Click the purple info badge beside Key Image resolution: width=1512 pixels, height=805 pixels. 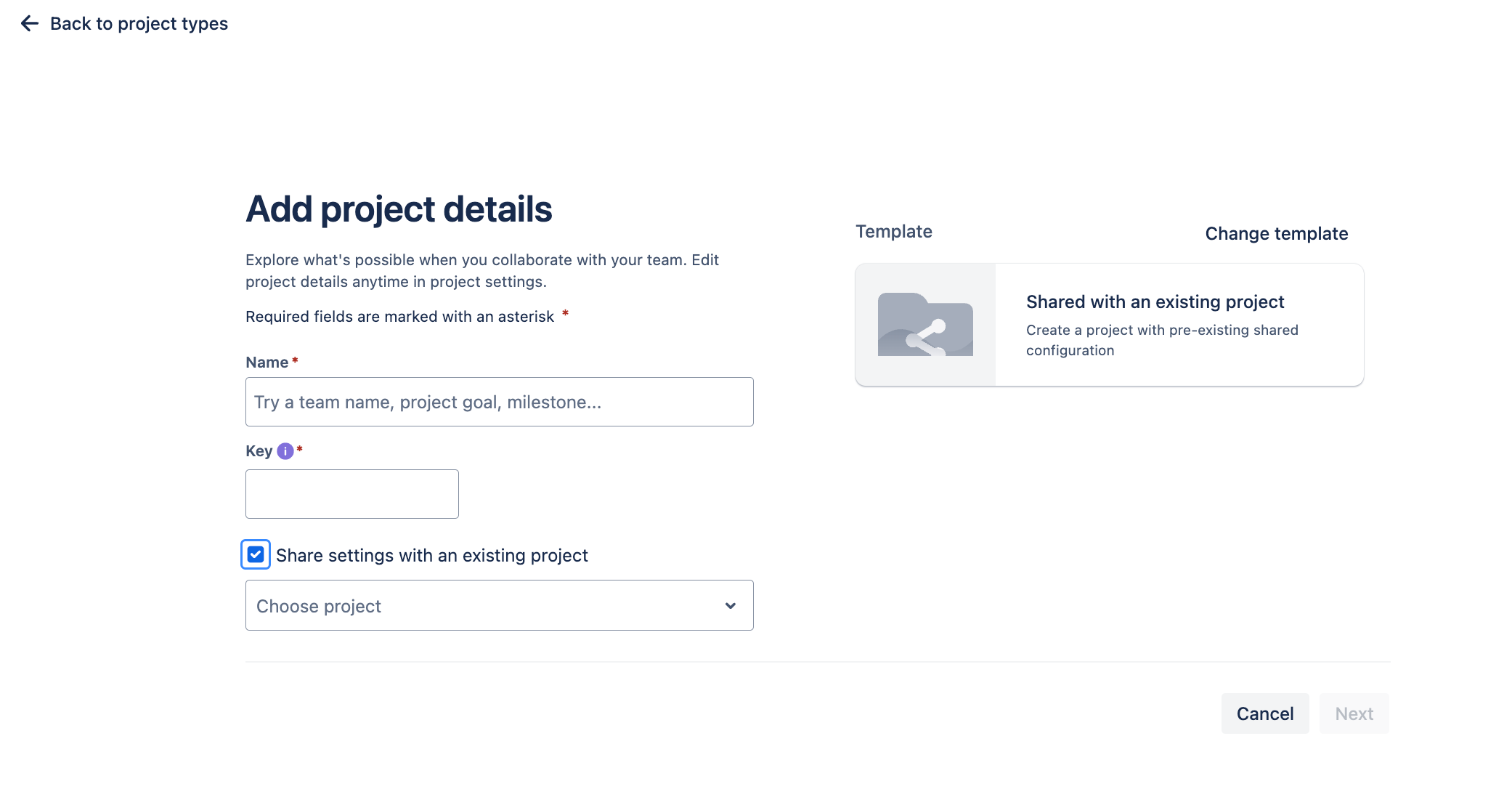(284, 451)
